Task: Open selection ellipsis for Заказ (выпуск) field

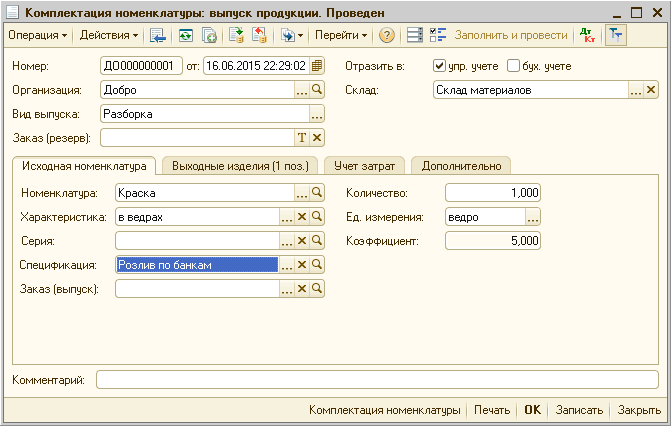Action: [x=287, y=289]
